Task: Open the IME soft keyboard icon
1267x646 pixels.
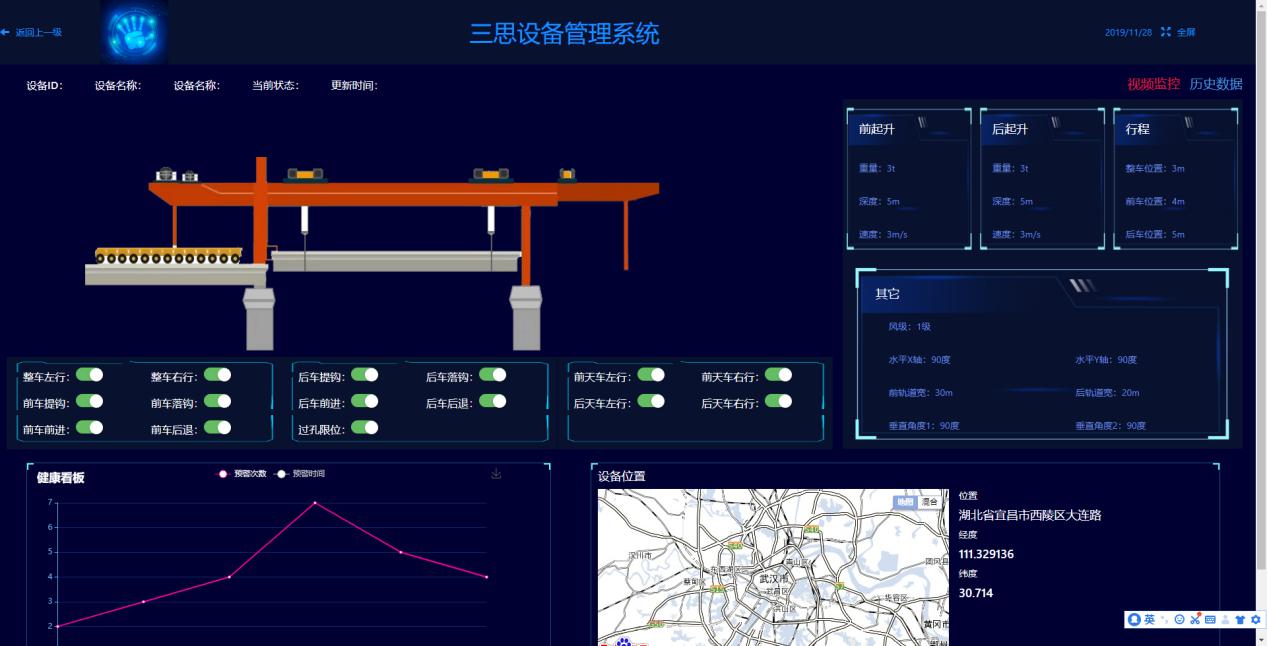Action: (1210, 620)
